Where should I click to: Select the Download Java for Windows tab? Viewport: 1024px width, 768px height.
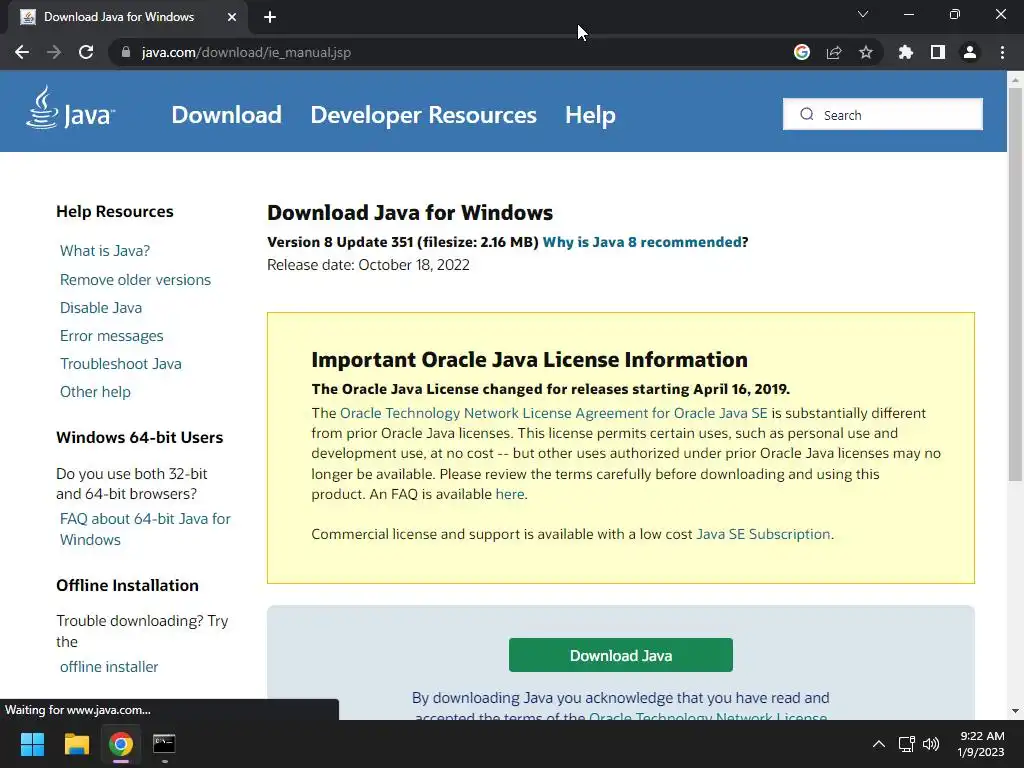click(x=128, y=17)
